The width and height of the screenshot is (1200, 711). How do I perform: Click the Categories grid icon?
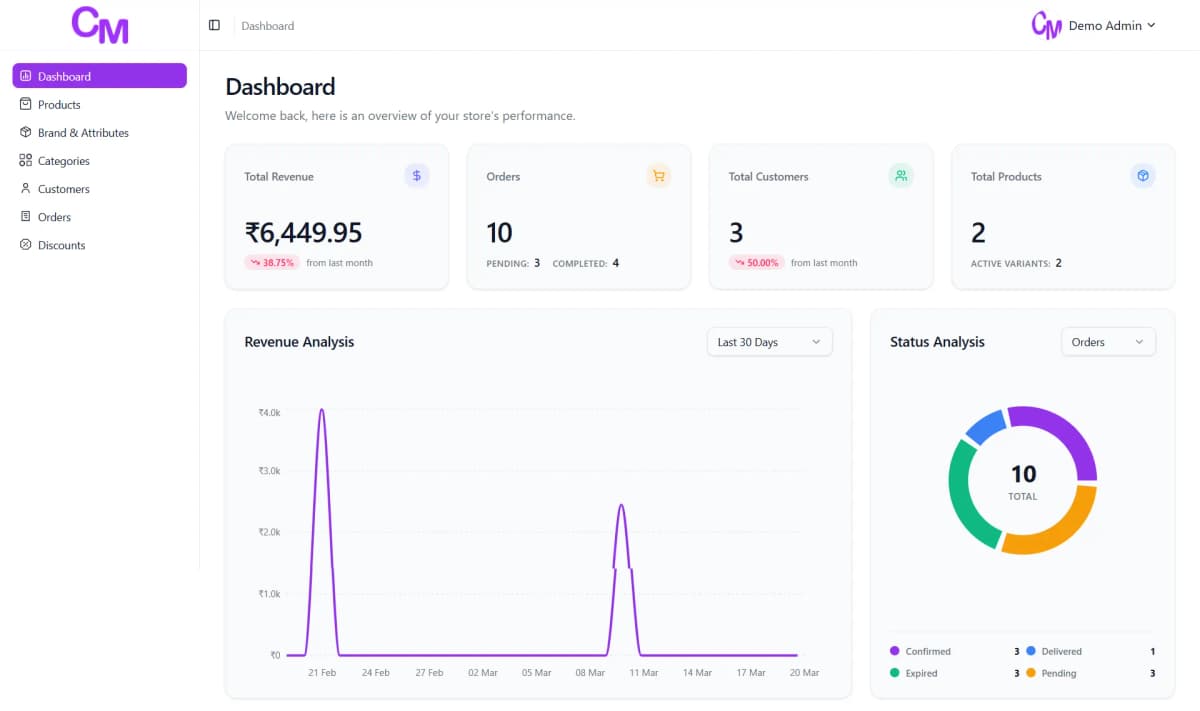(x=25, y=160)
